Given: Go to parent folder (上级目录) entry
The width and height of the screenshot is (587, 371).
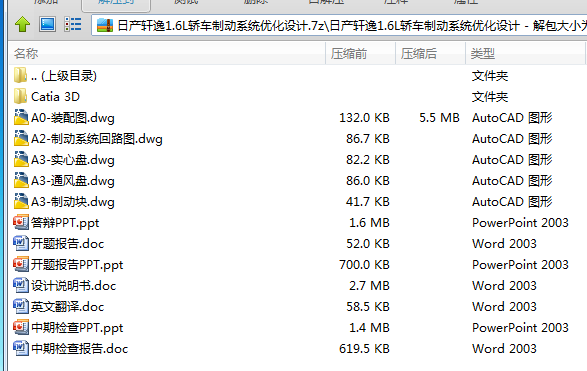Looking at the screenshot, I should point(64,76).
